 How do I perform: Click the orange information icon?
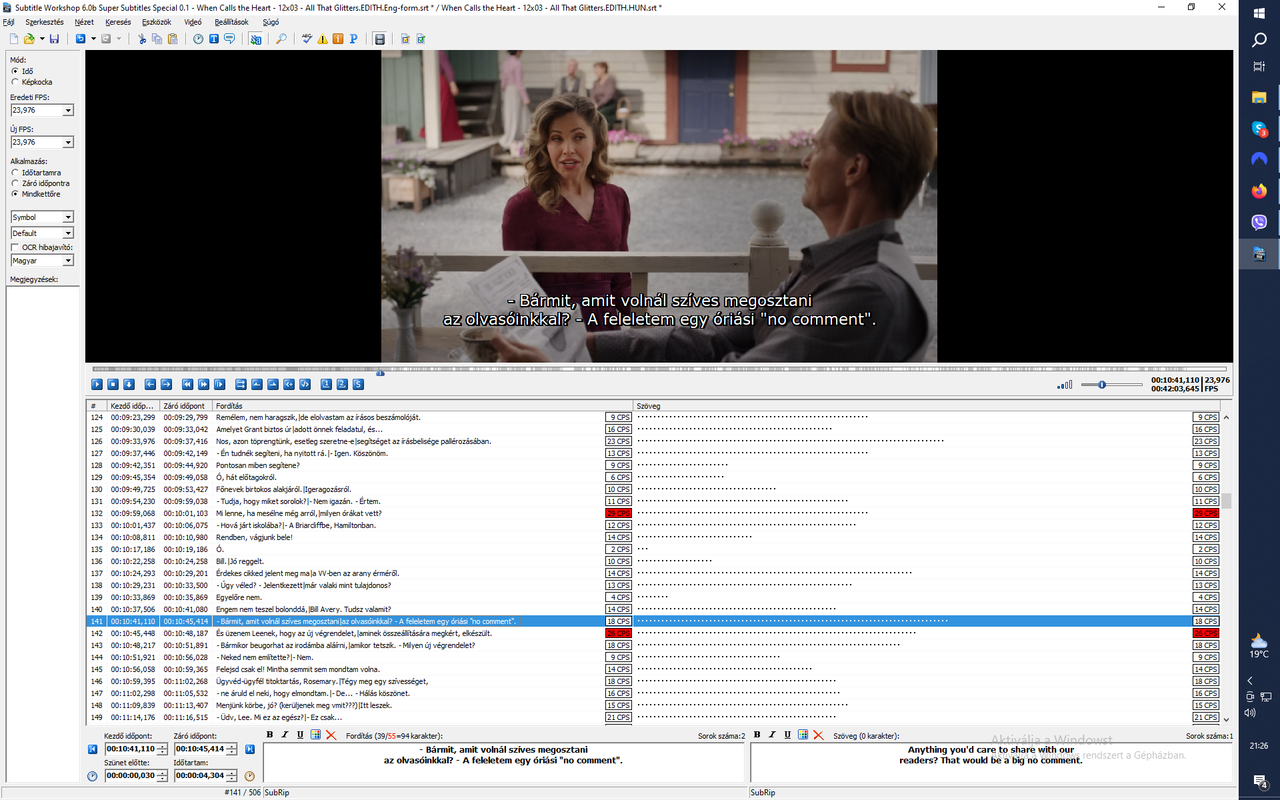(338, 39)
